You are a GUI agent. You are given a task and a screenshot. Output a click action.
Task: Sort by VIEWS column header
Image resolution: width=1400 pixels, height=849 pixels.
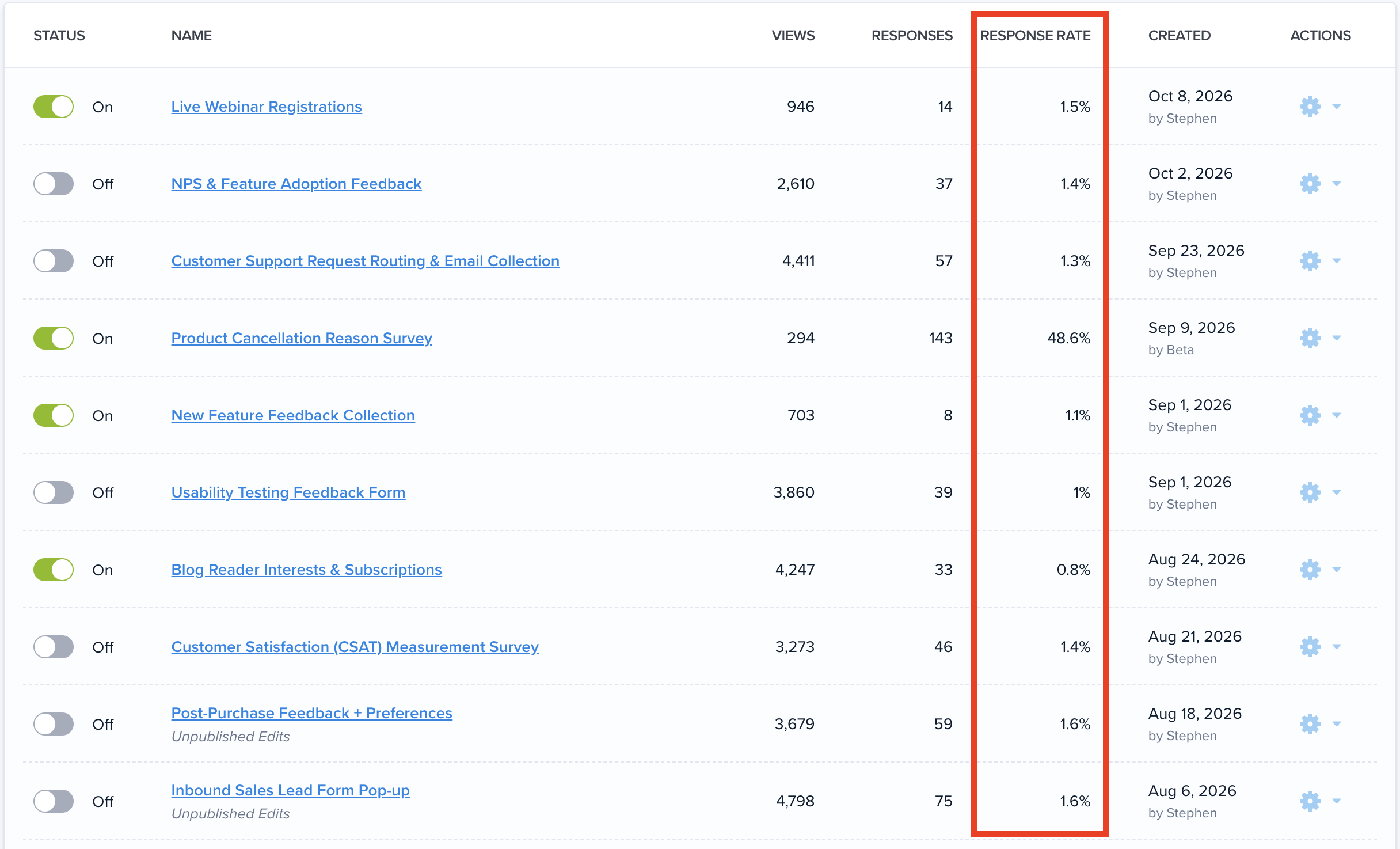pyautogui.click(x=793, y=36)
